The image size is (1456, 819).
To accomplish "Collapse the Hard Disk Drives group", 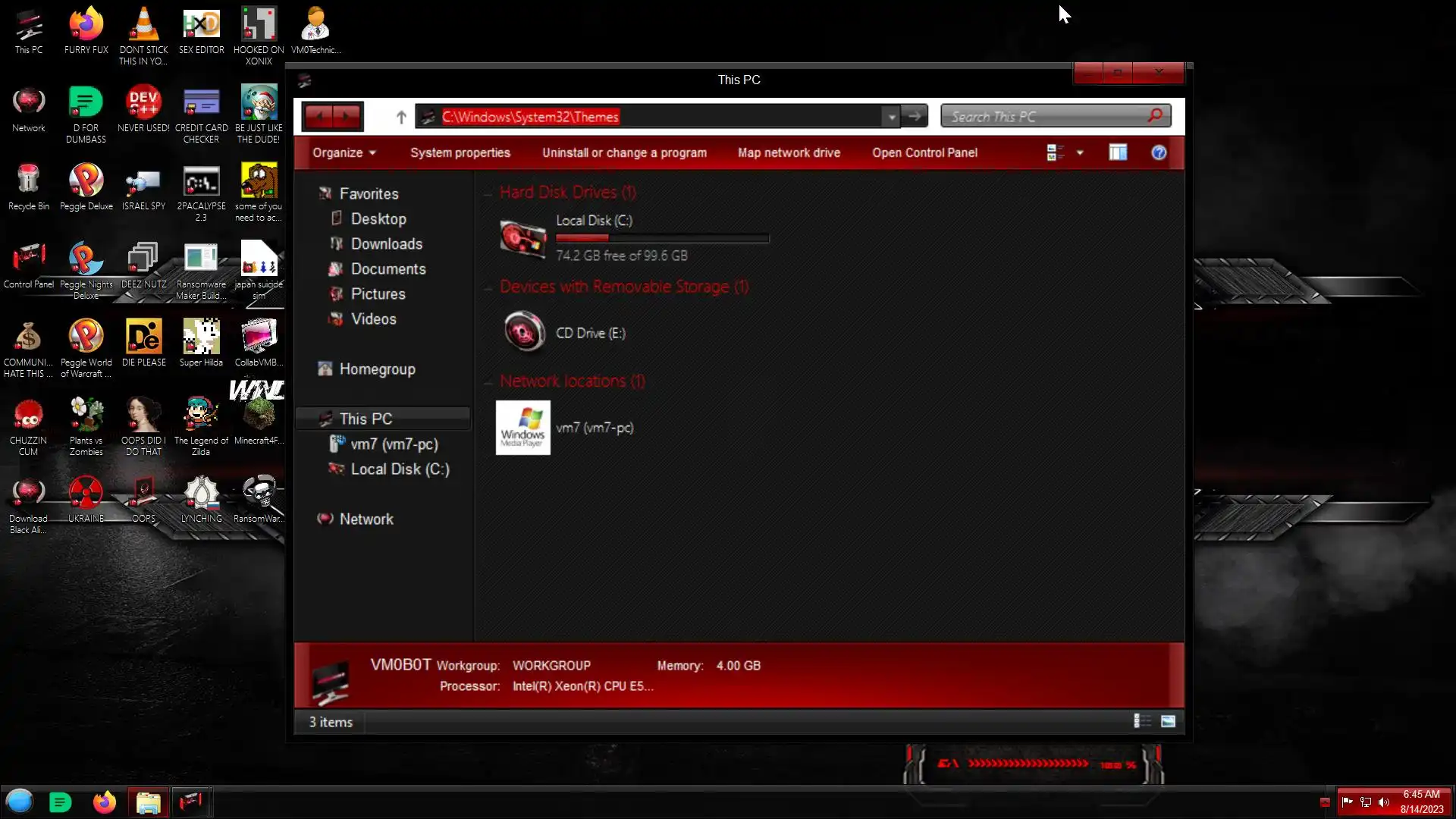I will click(488, 193).
